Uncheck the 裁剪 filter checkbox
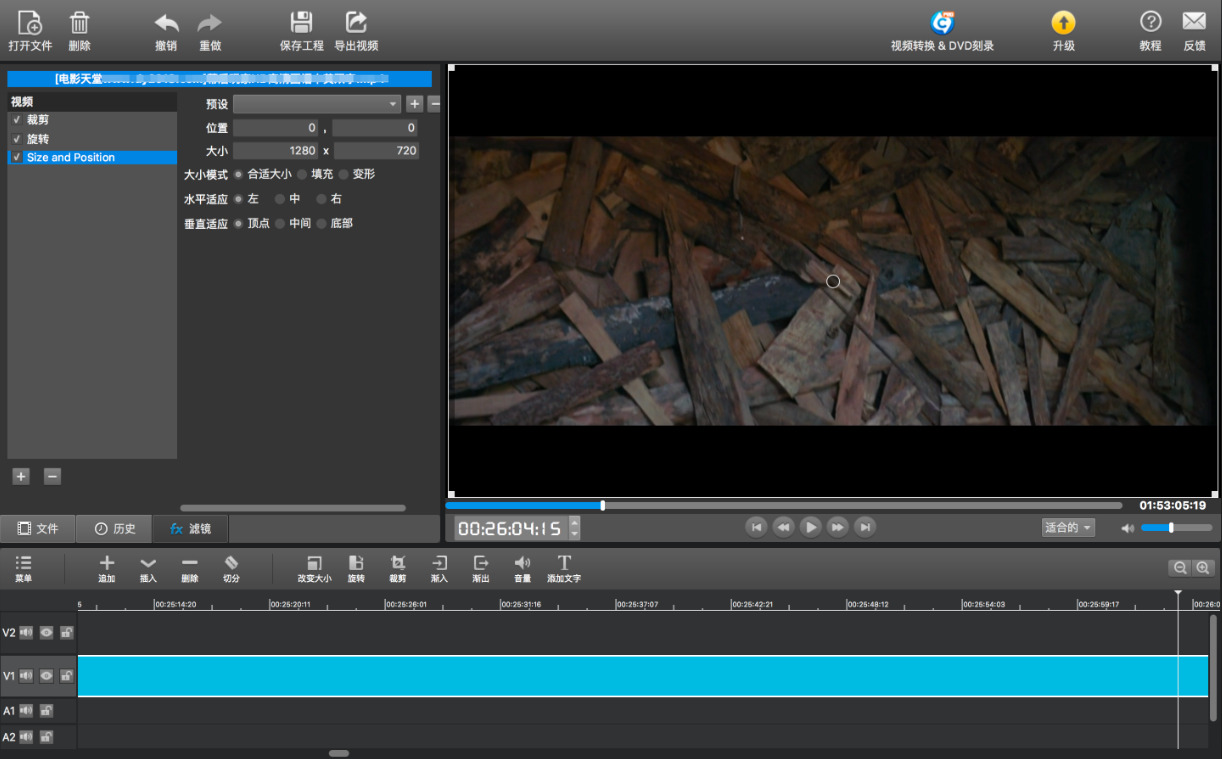 pyautogui.click(x=16, y=120)
